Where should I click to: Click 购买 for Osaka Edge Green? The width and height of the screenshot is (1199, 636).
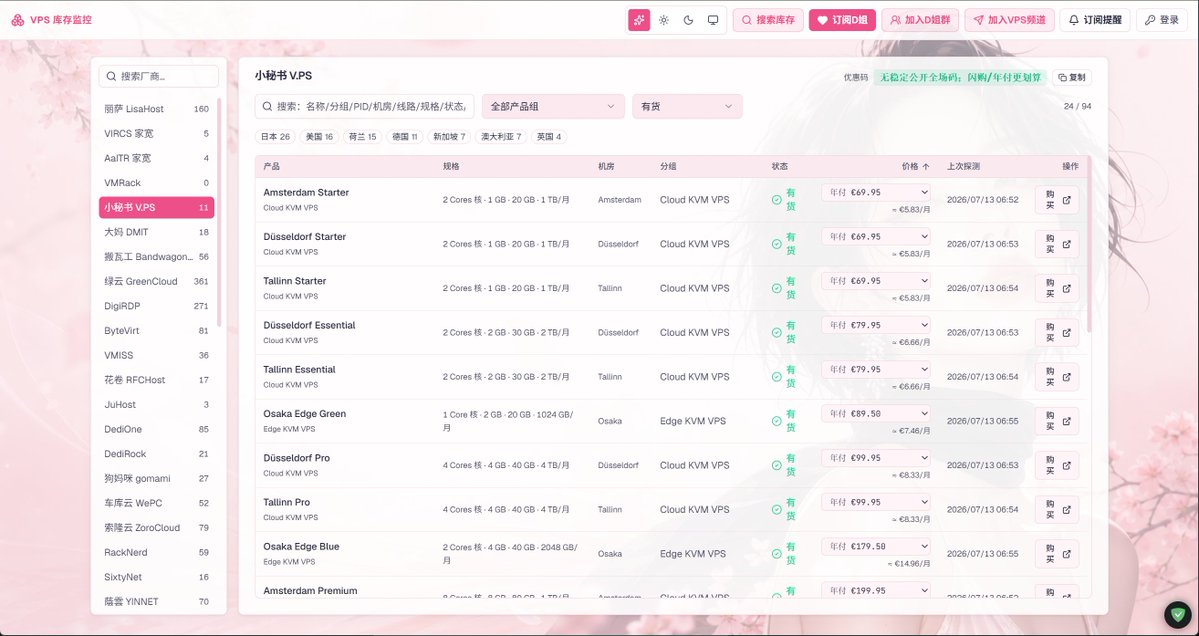(x=1057, y=421)
